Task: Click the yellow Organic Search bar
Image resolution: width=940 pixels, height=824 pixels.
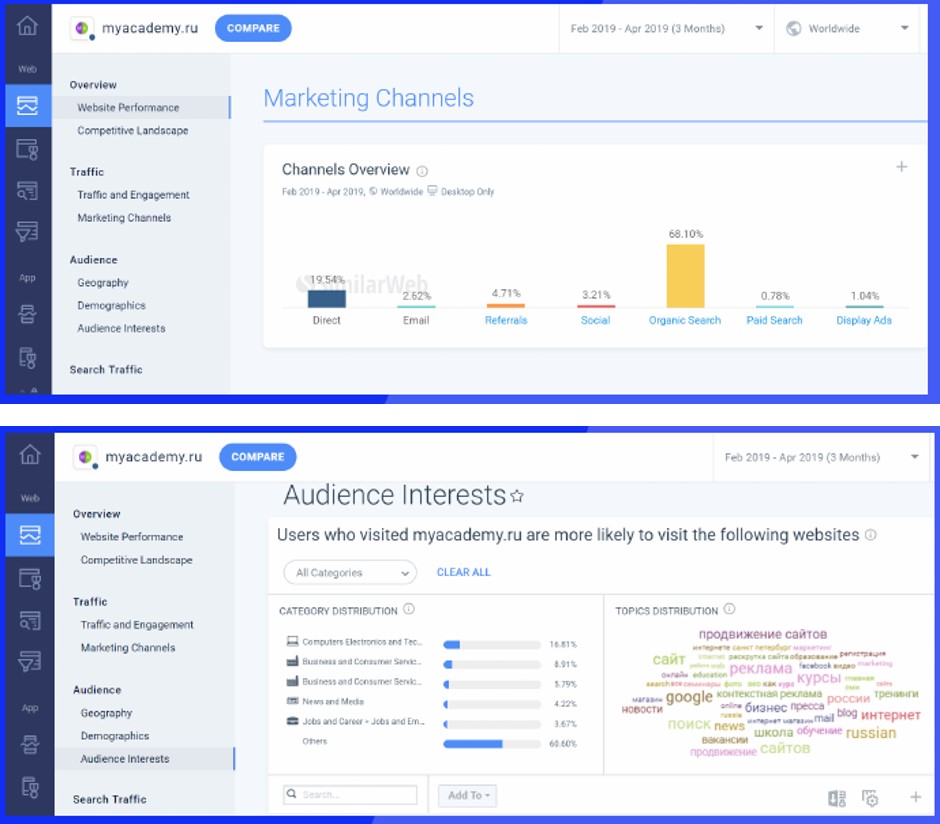Action: coord(685,276)
